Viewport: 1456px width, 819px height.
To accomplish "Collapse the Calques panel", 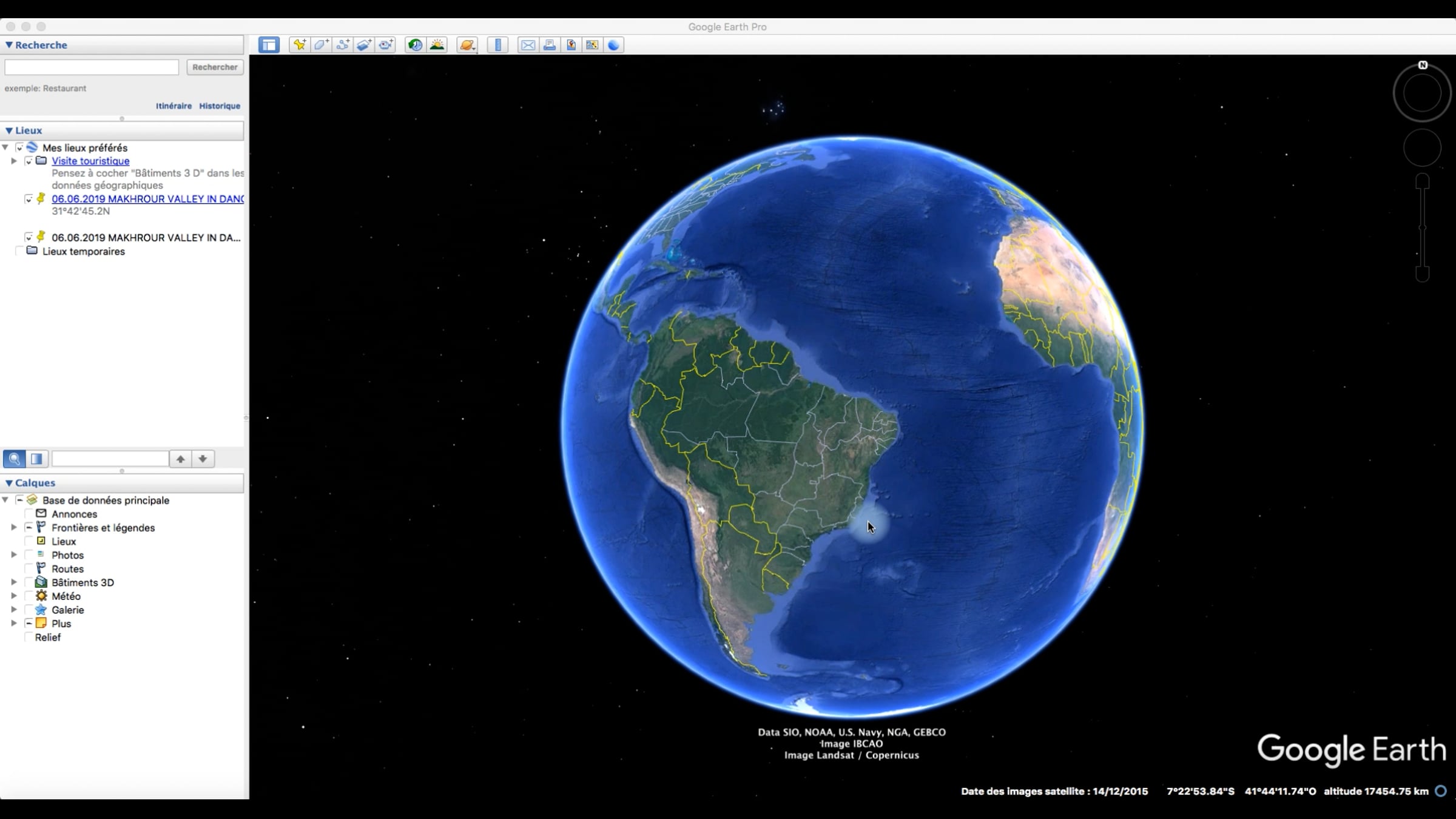I will point(9,483).
